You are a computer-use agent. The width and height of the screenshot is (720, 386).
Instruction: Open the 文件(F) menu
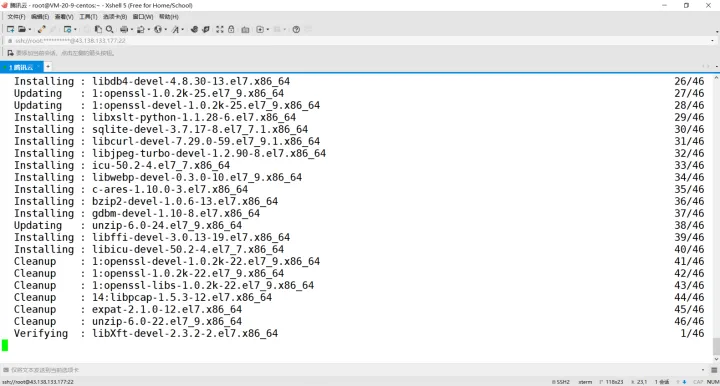(x=16, y=17)
